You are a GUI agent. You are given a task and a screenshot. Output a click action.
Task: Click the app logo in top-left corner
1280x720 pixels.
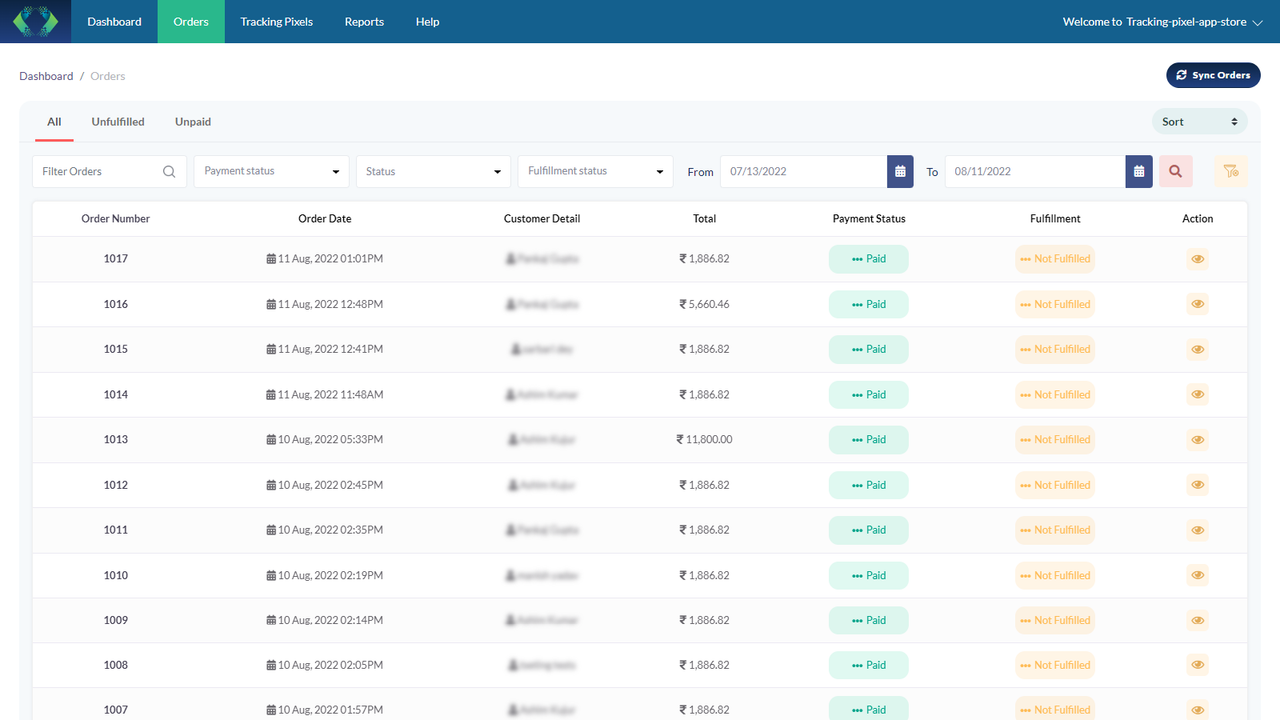tap(36, 21)
